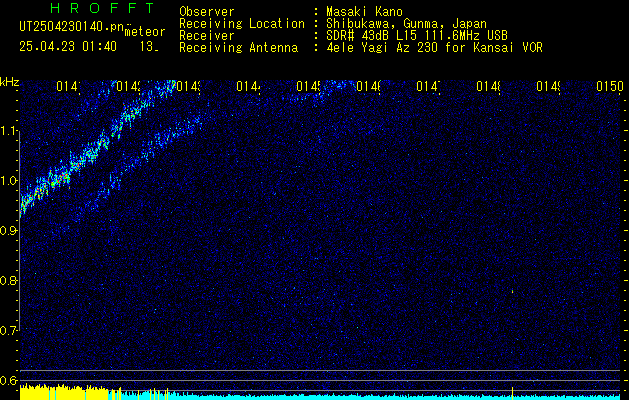629x400 pixels.
Task: Click the 0141 time axis marker
Action: [x=69, y=86]
